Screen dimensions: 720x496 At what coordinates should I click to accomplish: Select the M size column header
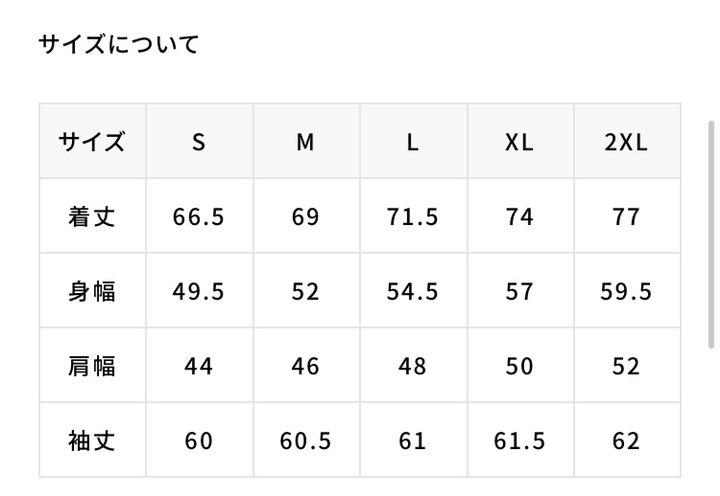306,141
